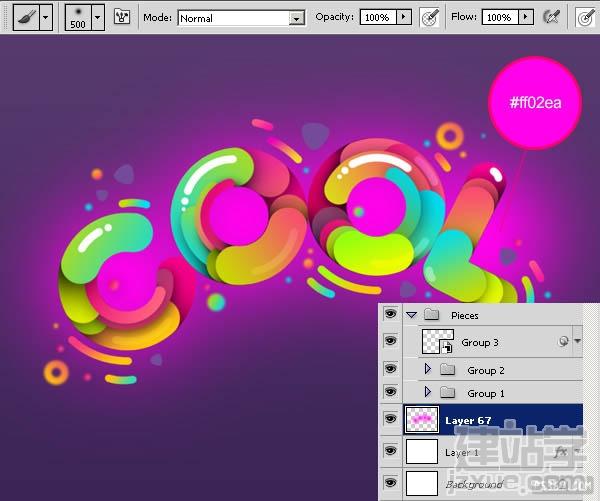Click the Layer 1 fx icon

(x=561, y=452)
